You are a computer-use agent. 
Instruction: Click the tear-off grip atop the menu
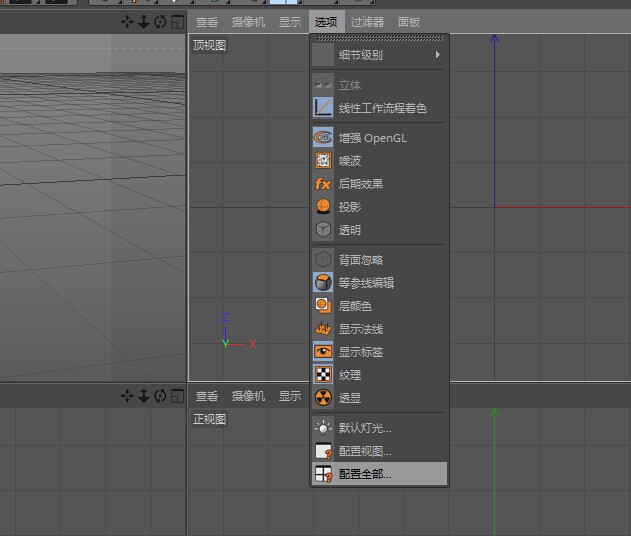380,38
